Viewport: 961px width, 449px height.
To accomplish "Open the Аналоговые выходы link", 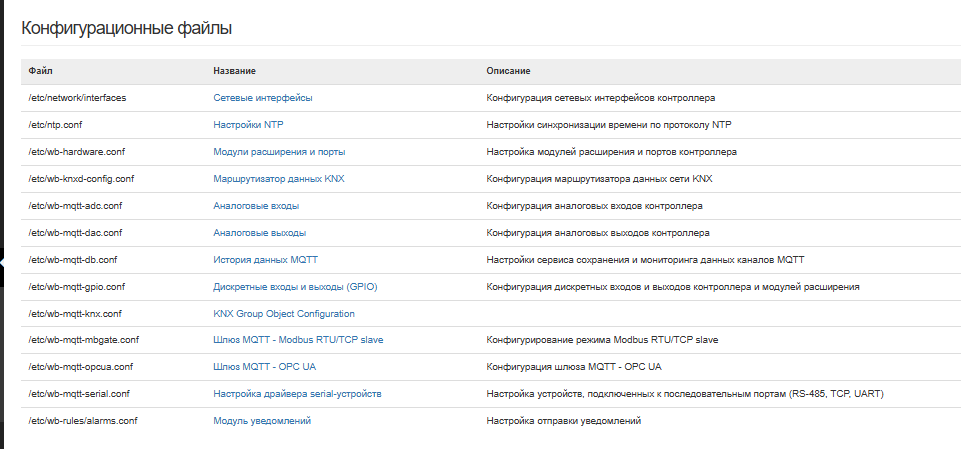I will [x=259, y=233].
